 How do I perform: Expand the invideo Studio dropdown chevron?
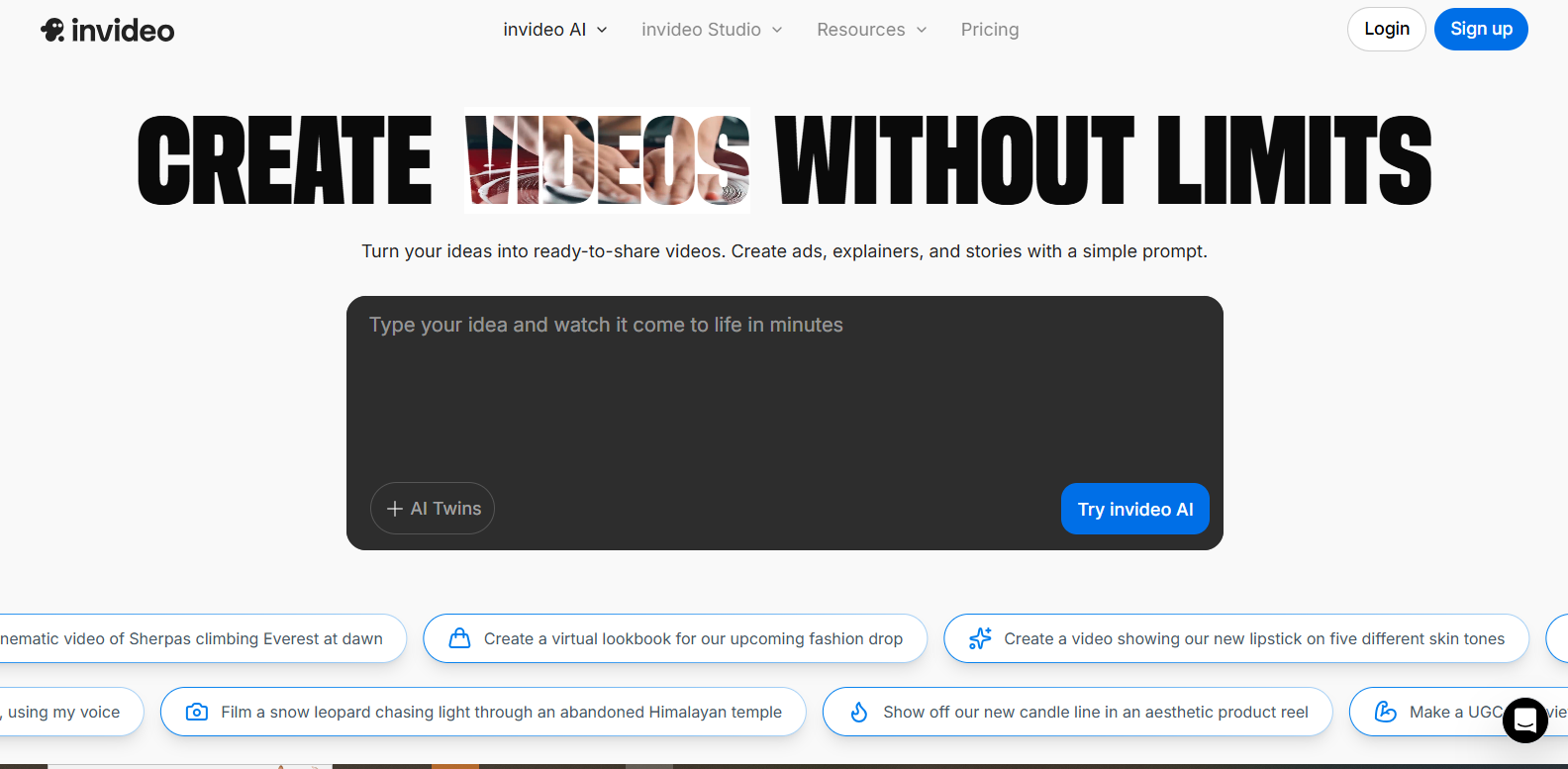point(777,30)
